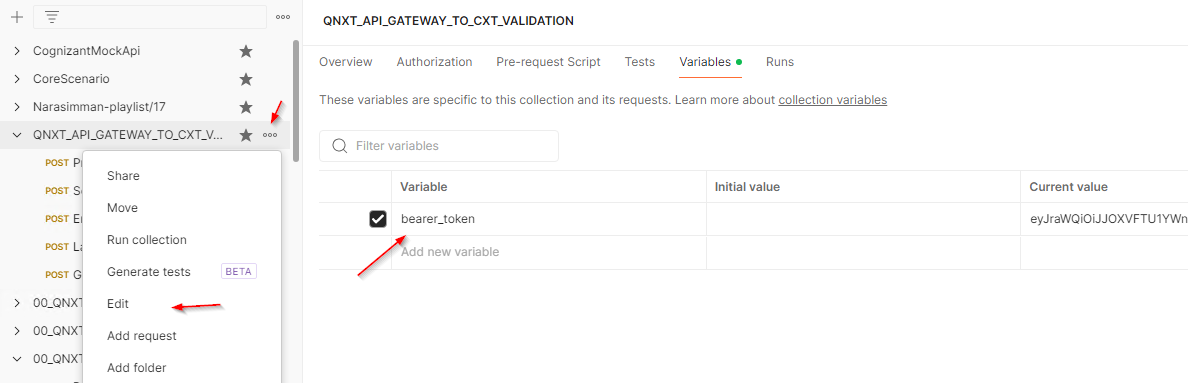
Task: Uncheck the bearer_token variable checkbox
Action: (x=378, y=219)
